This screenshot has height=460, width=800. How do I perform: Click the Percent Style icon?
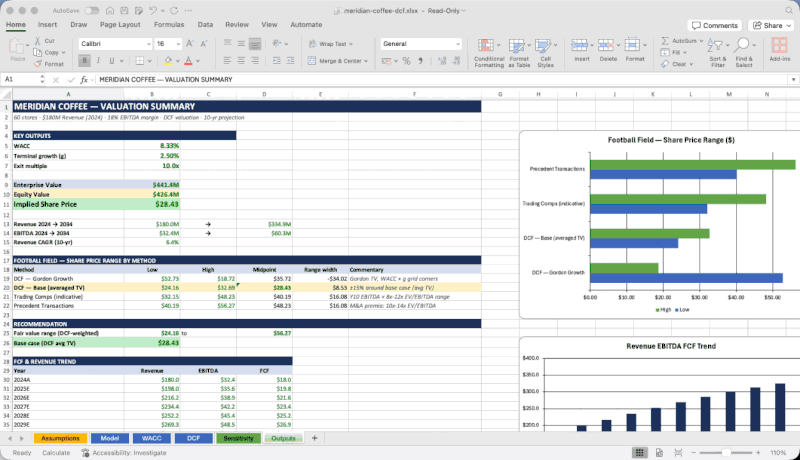(406, 61)
